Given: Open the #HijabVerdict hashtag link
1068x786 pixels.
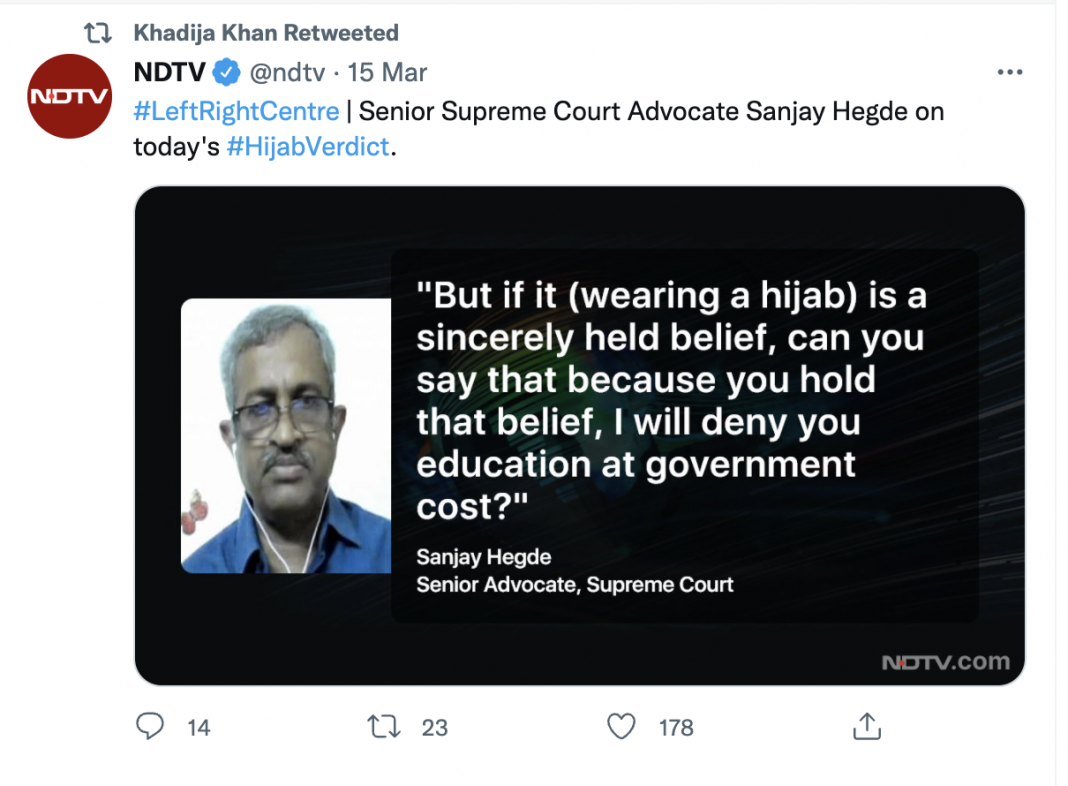Looking at the screenshot, I should point(310,147).
